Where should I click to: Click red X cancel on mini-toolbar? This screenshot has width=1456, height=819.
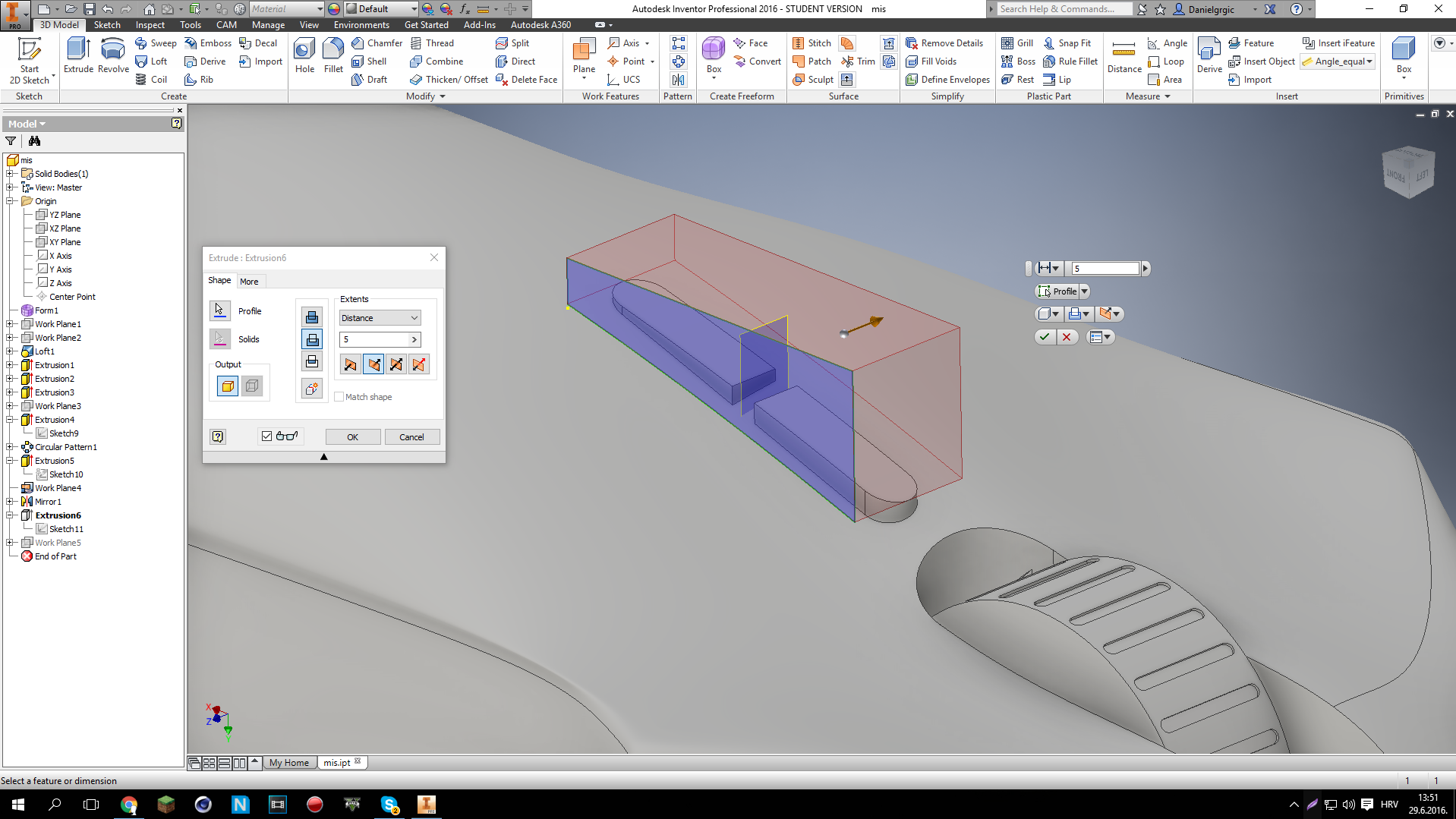(x=1067, y=337)
